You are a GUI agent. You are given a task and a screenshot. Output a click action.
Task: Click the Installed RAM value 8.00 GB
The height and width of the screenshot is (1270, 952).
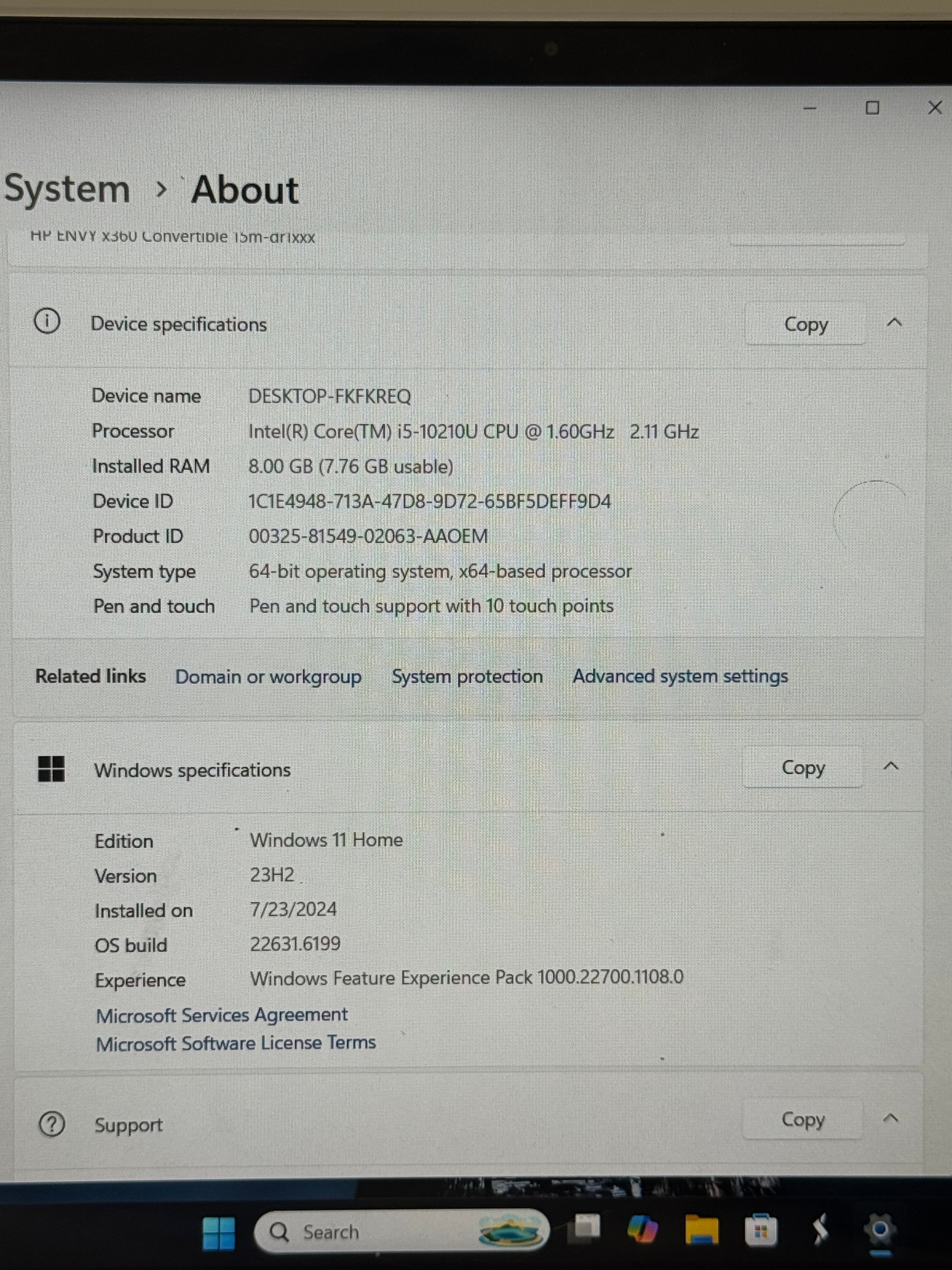tap(351, 466)
